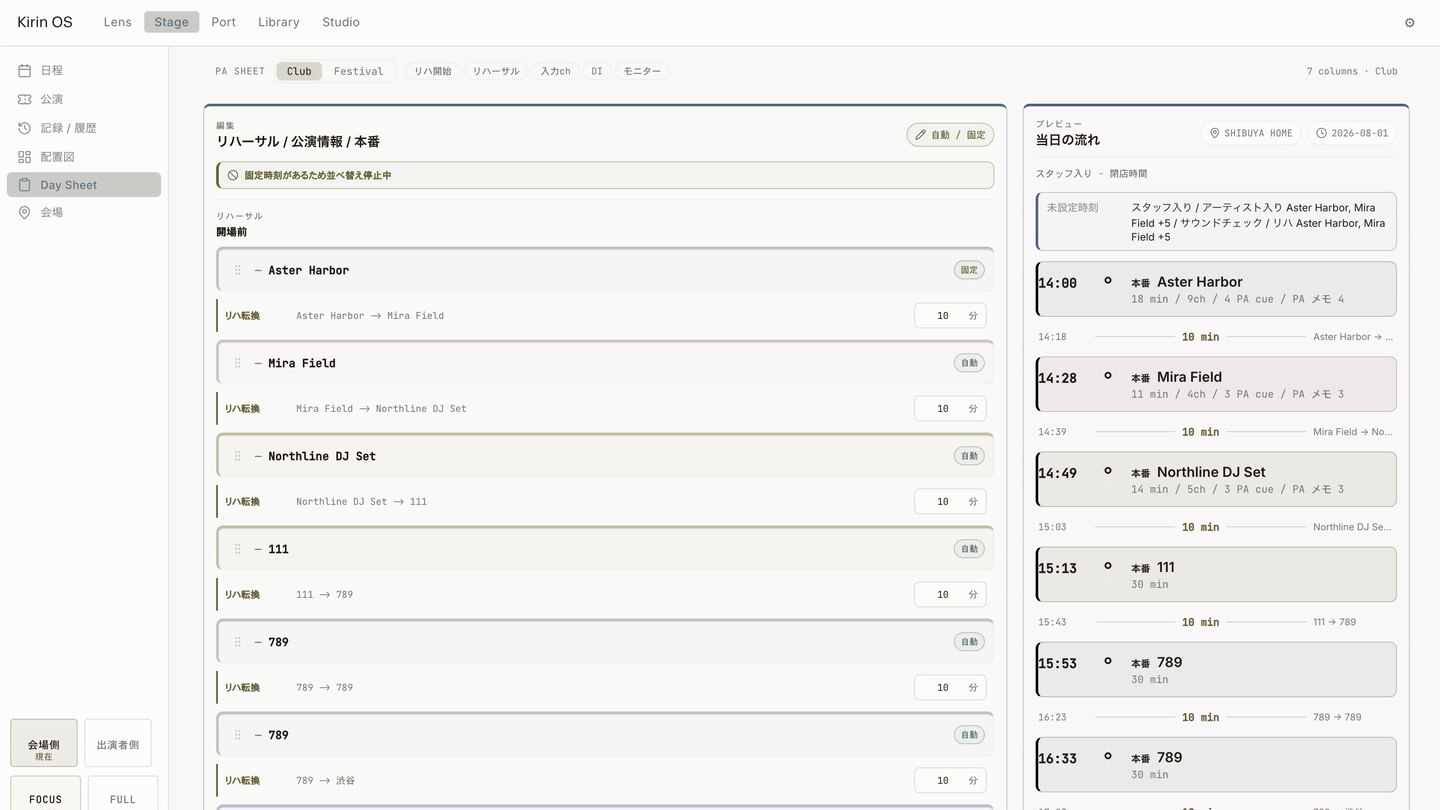1440x810 pixels.
Task: Select the 出演者側 view button
Action: coord(118,743)
